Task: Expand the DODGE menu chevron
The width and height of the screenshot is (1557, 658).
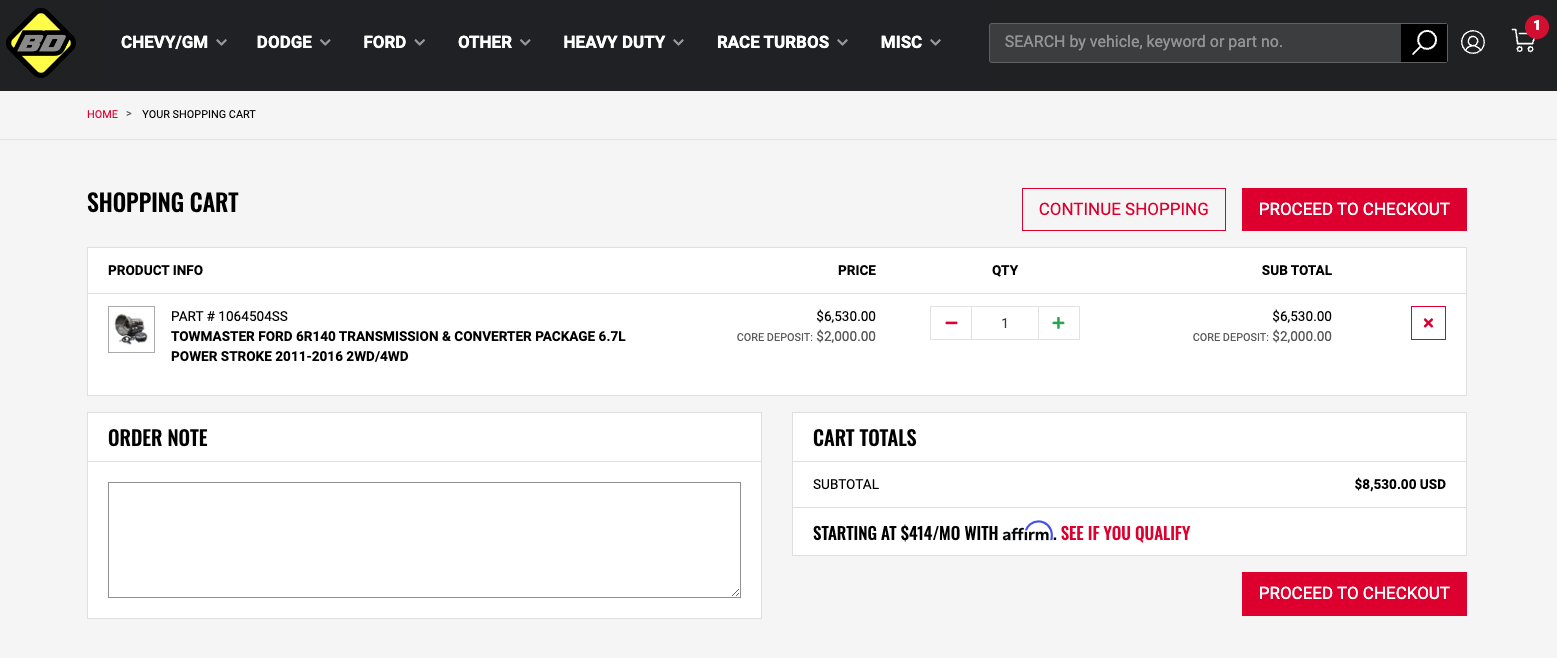Action: click(326, 42)
